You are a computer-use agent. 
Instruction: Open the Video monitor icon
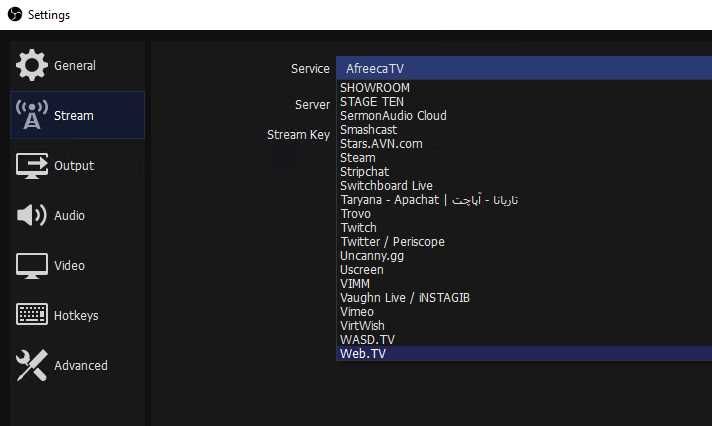click(x=32, y=266)
